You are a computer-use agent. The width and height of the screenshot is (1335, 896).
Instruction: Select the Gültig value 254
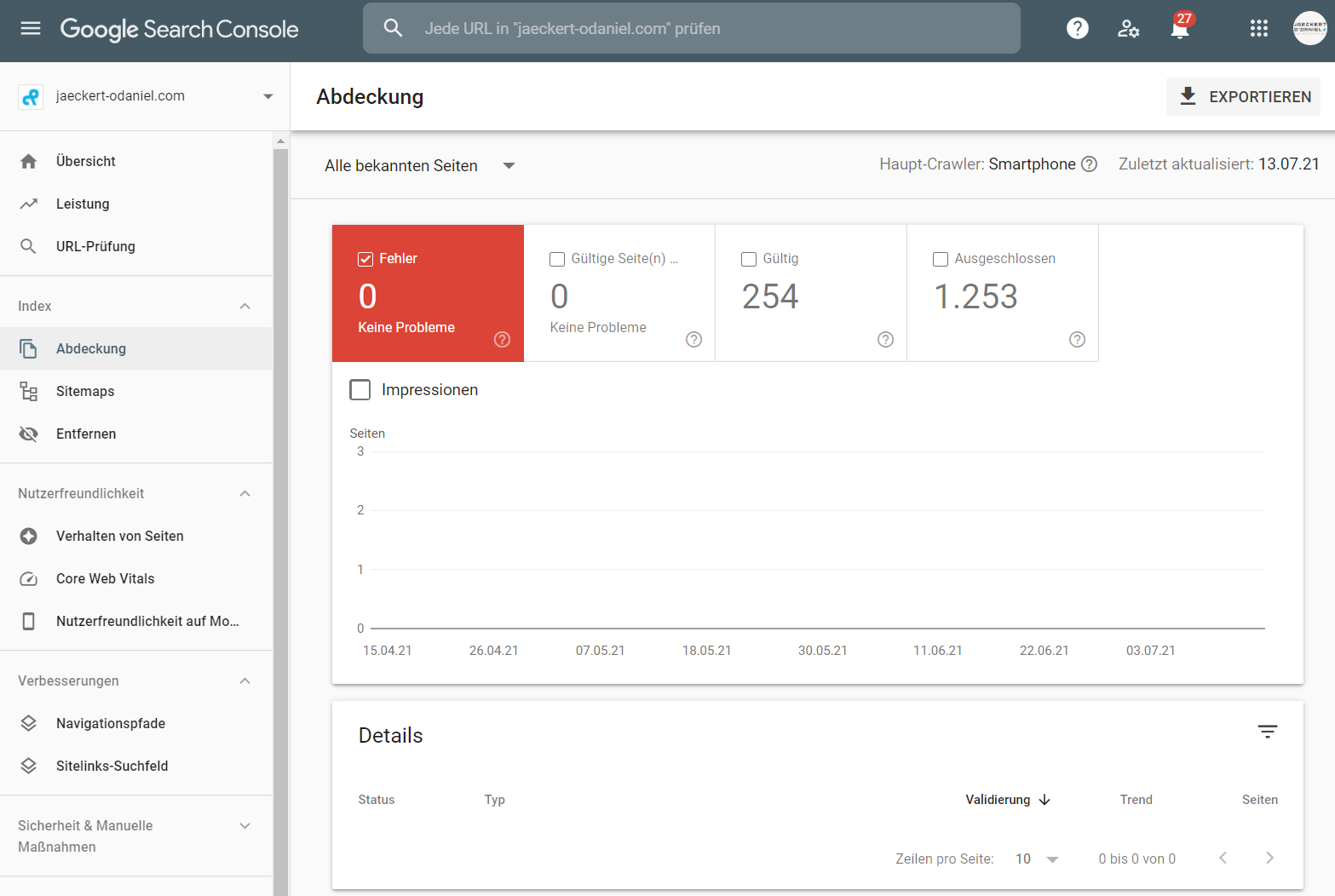[x=770, y=296]
